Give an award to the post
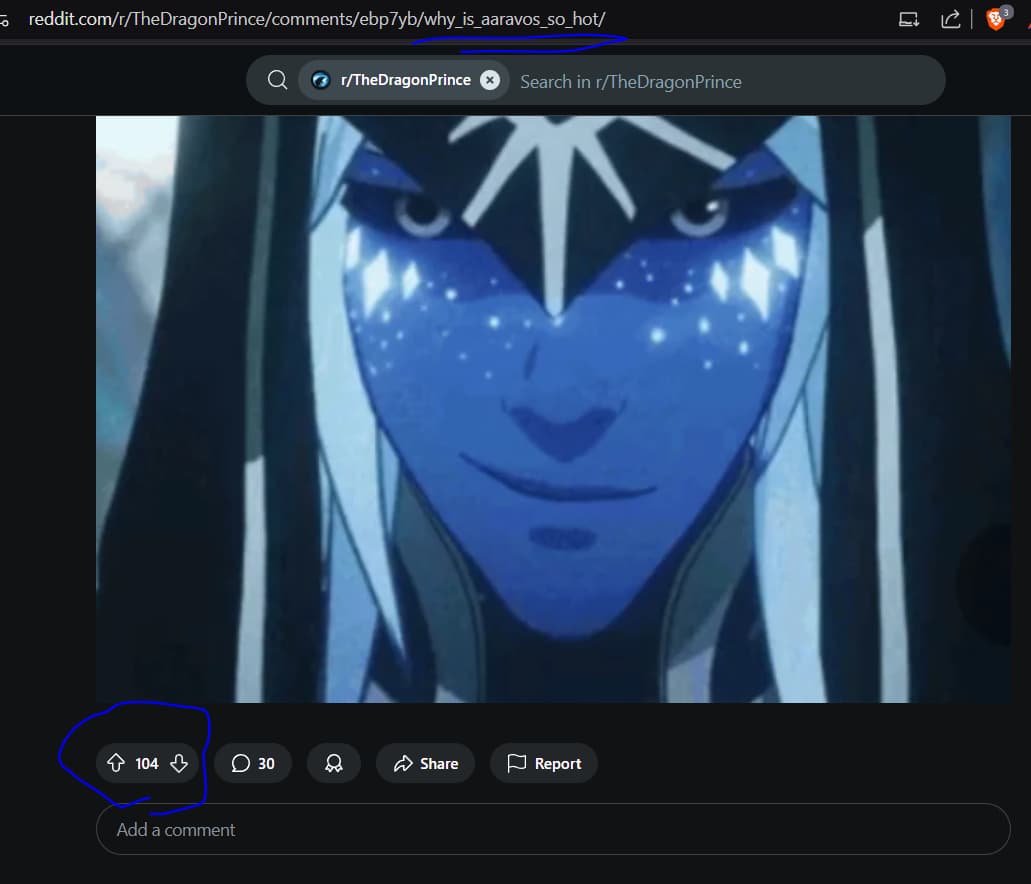 pos(334,763)
